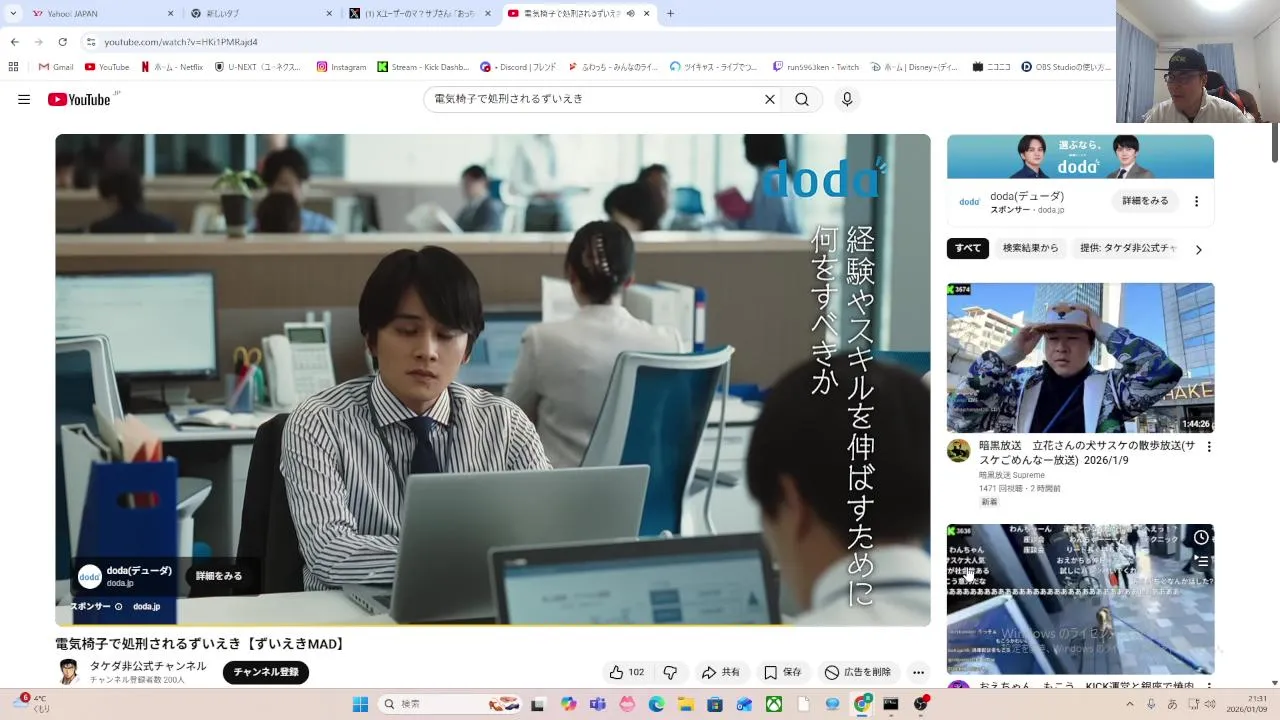Click 詳細をみる on the video ad overlay

tap(219, 576)
